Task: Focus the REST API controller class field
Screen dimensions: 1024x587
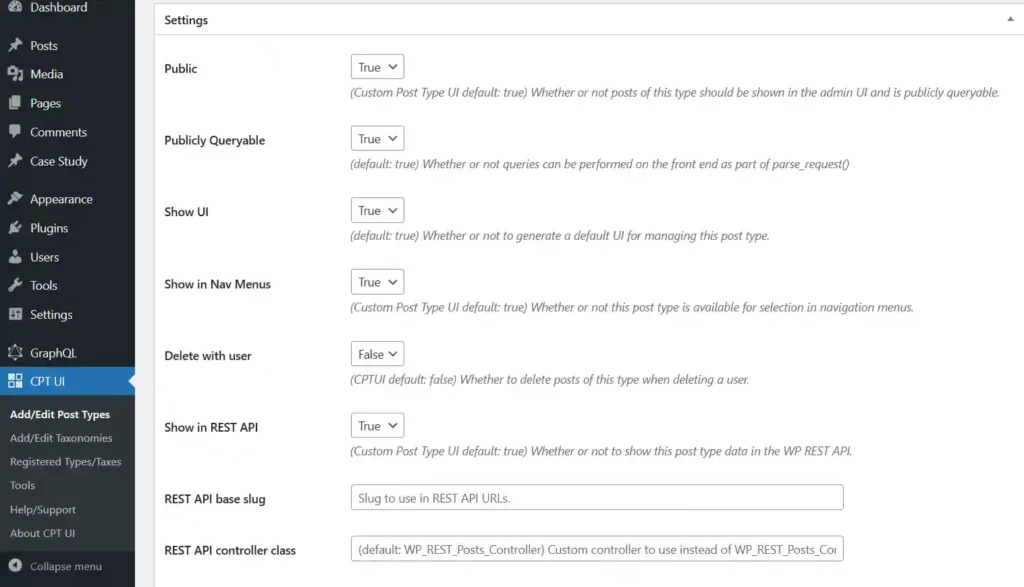Action: coord(597,549)
